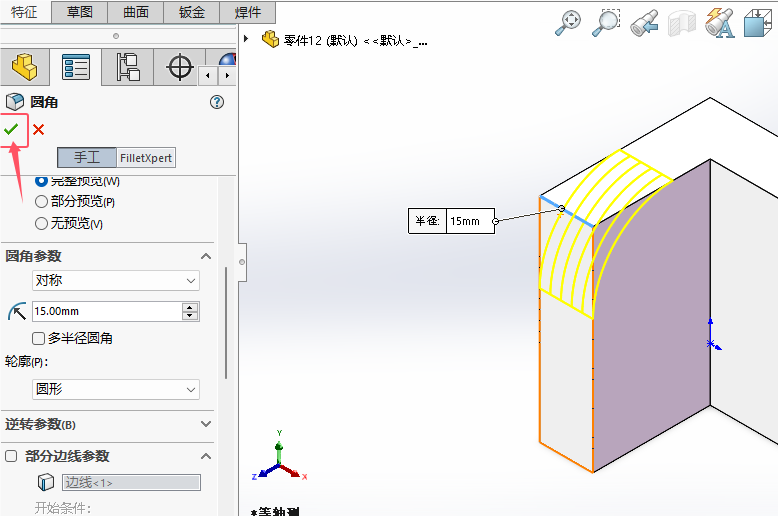Open the 焊件 weldments tab
This screenshot has width=778, height=516.
248,12
